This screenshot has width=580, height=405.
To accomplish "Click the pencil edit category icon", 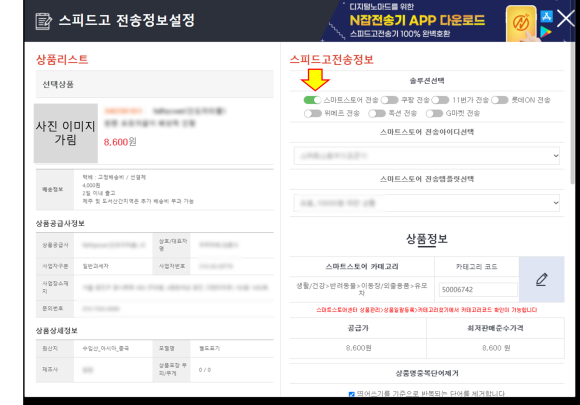I will click(x=542, y=279).
